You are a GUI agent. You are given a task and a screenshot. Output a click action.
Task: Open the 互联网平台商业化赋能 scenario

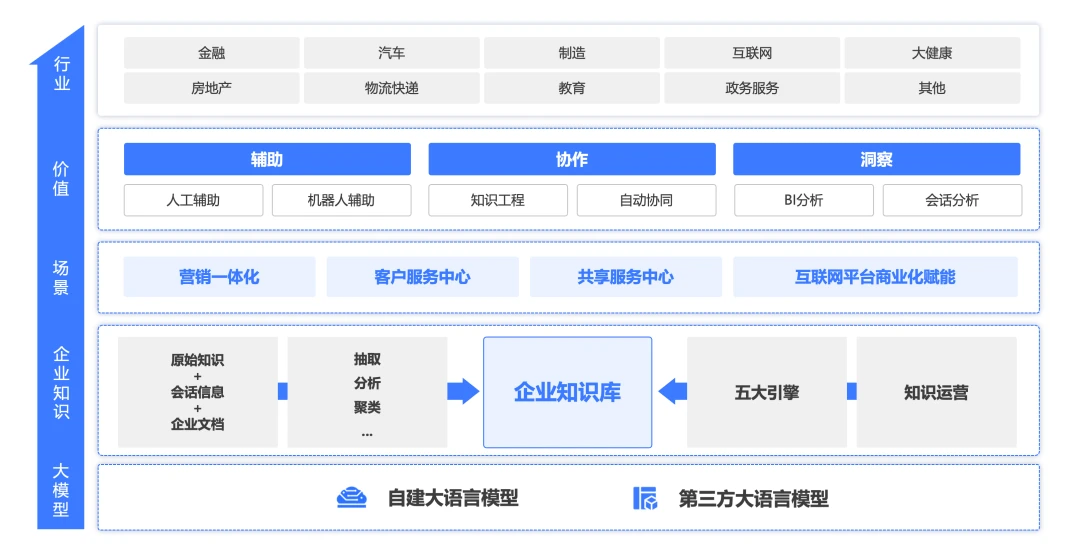(x=875, y=277)
